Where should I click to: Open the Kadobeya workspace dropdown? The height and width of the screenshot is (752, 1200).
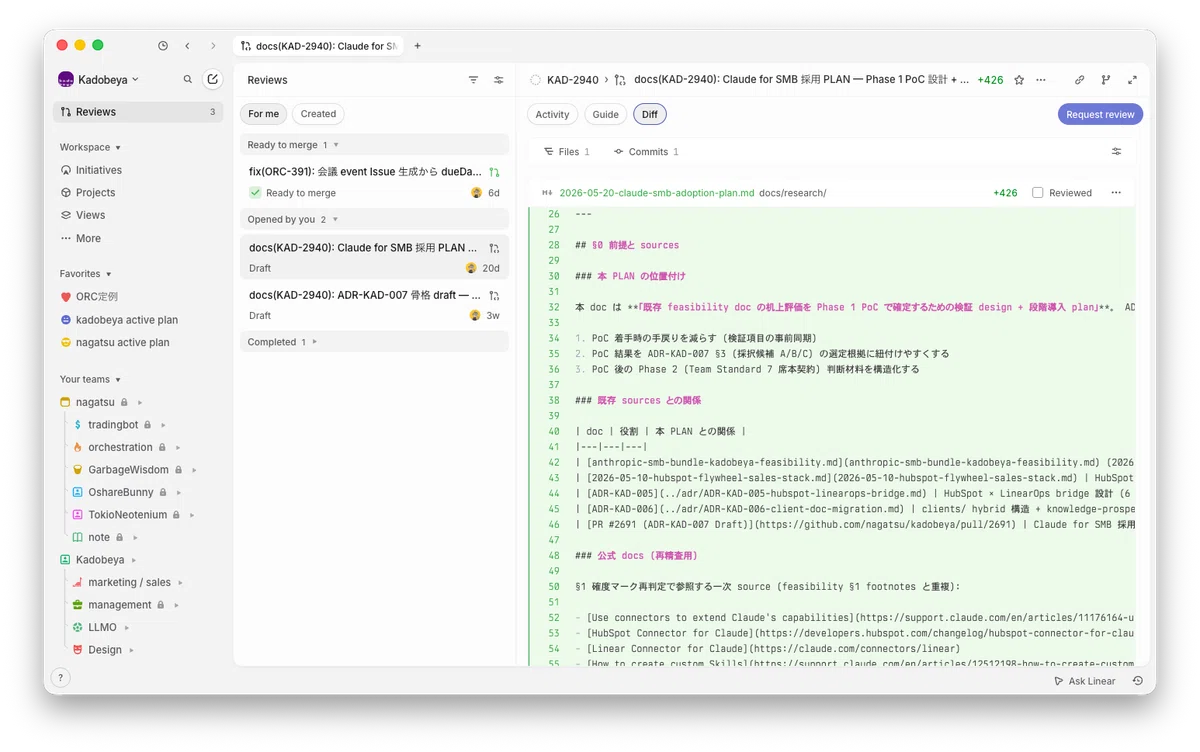(x=98, y=80)
